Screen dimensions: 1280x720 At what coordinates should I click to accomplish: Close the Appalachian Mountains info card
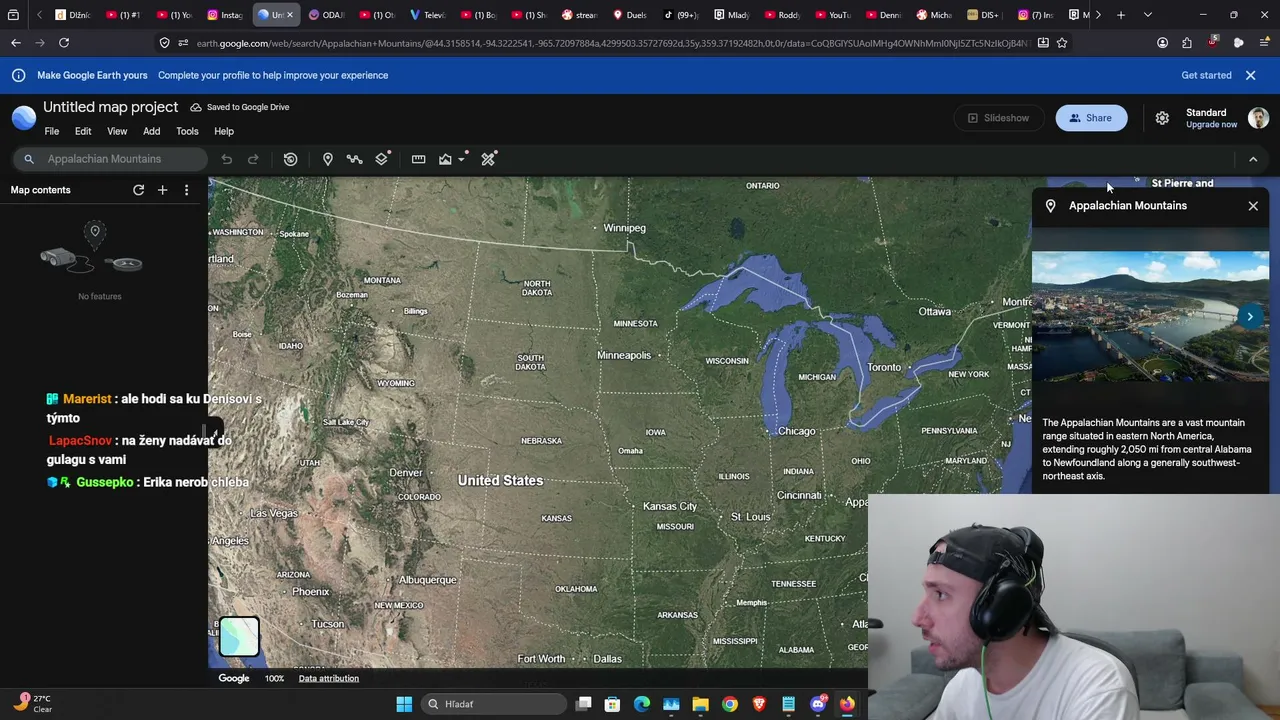click(1253, 206)
